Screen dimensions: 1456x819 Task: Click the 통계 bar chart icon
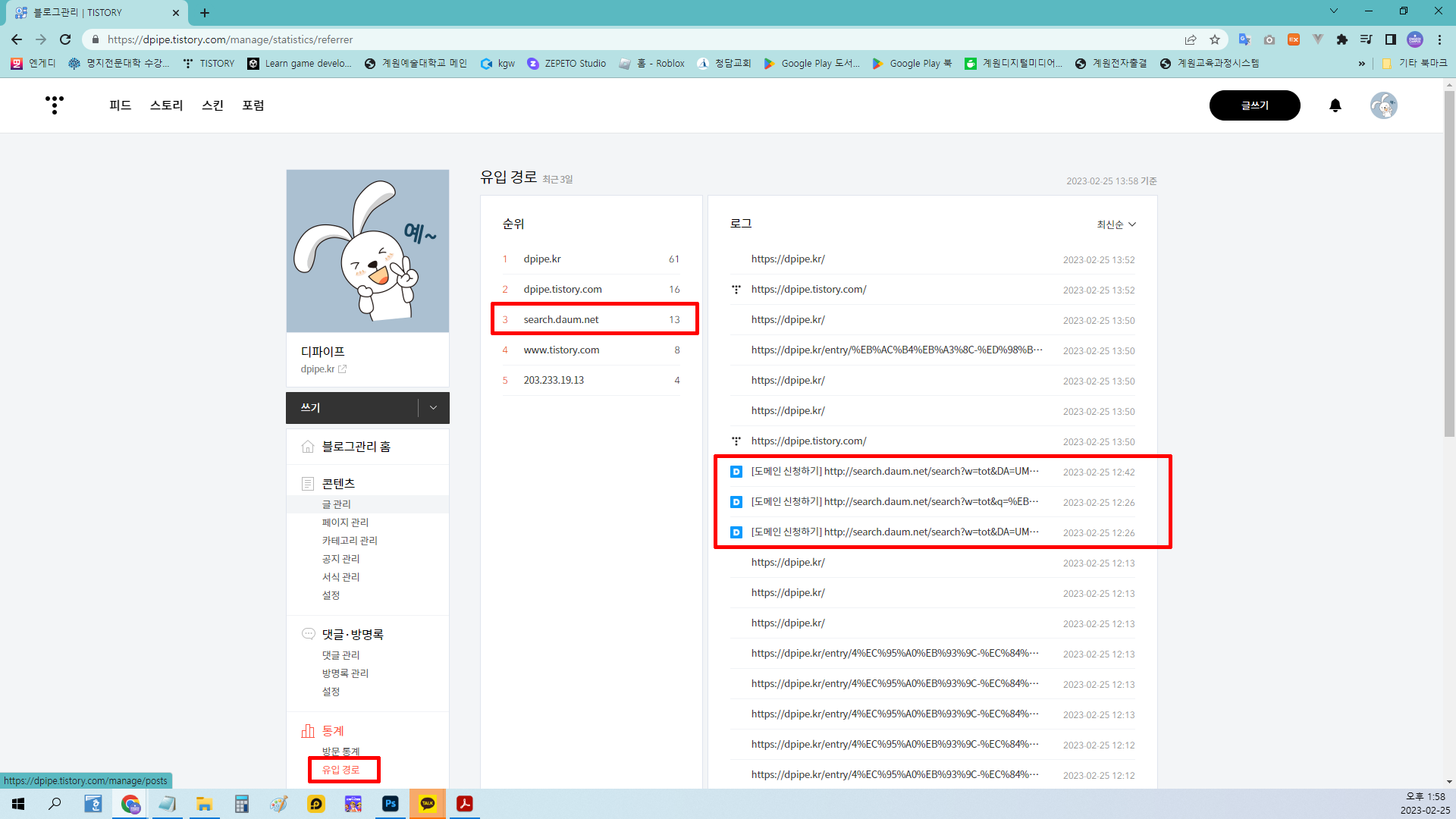(x=308, y=731)
